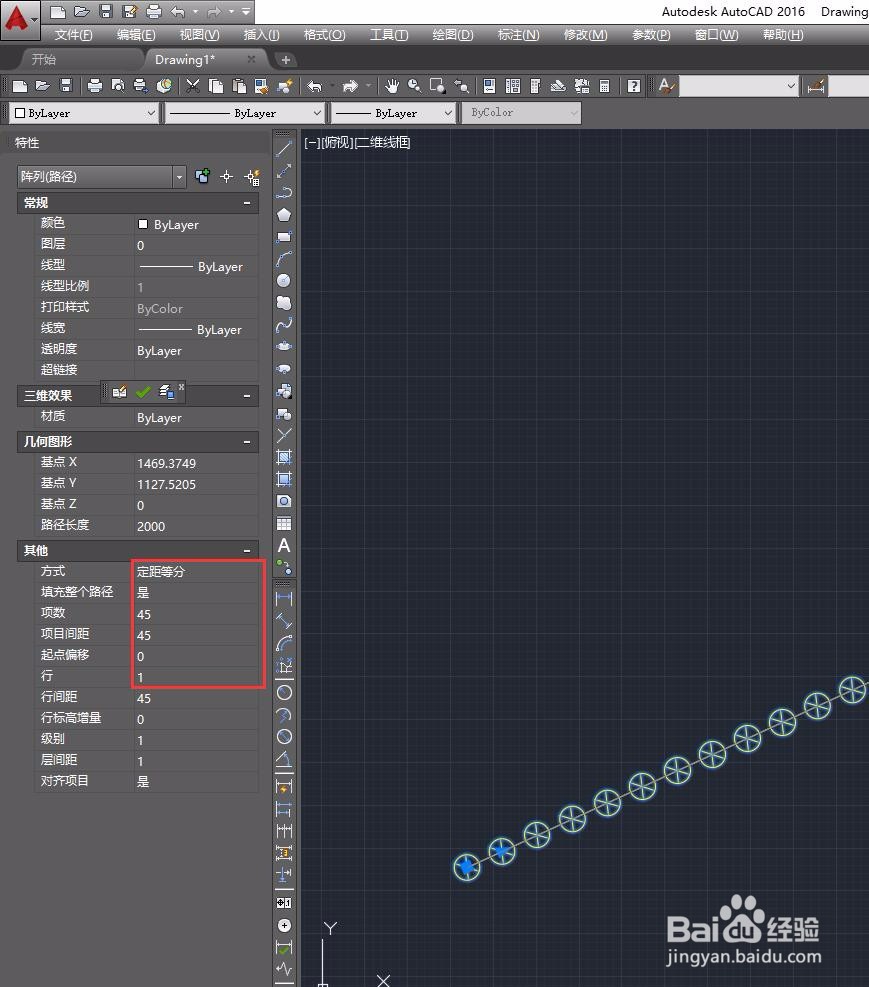Click the first blue grip on path array
Viewport: 869px width, 987px height.
(467, 867)
